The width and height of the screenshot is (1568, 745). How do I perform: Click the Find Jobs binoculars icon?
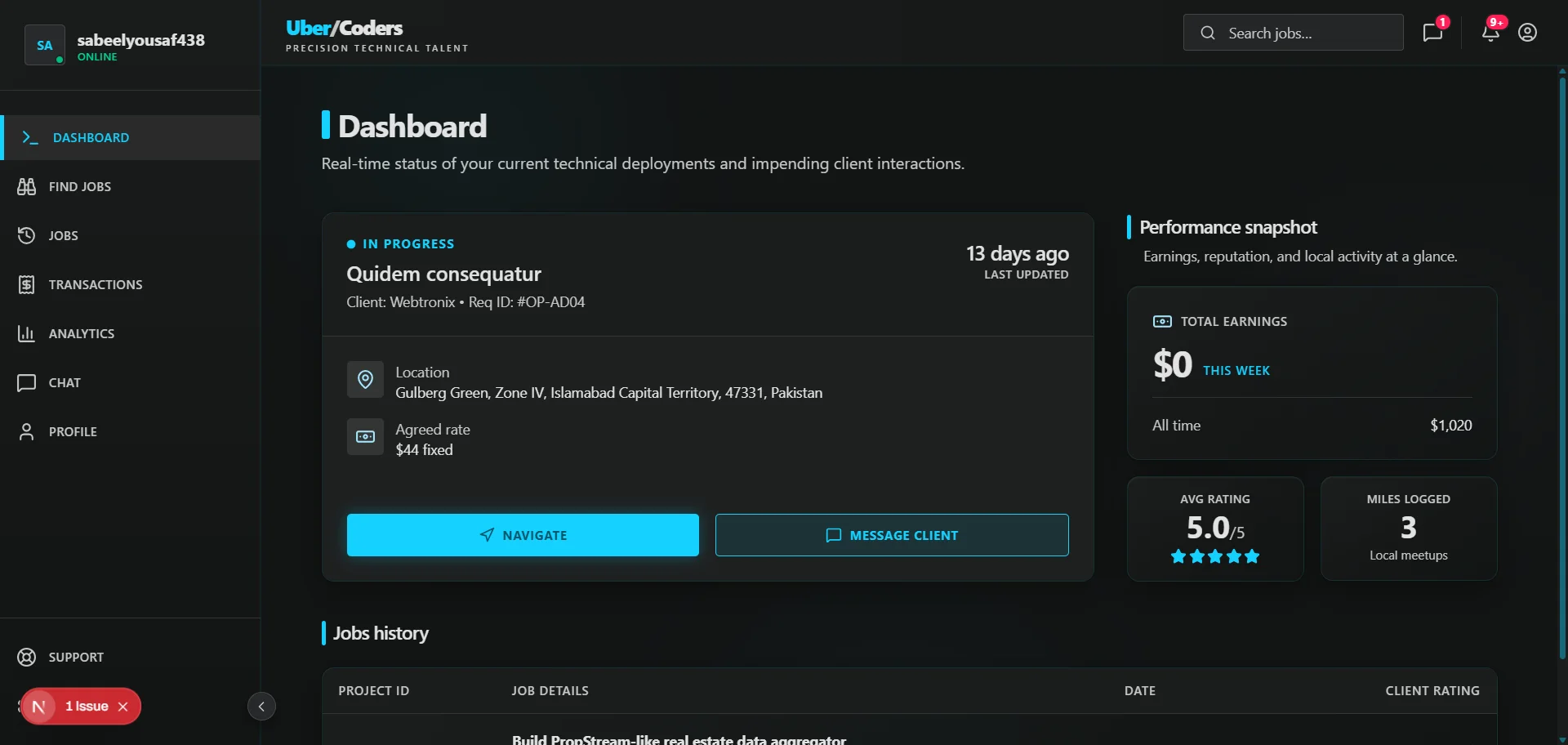click(x=26, y=186)
